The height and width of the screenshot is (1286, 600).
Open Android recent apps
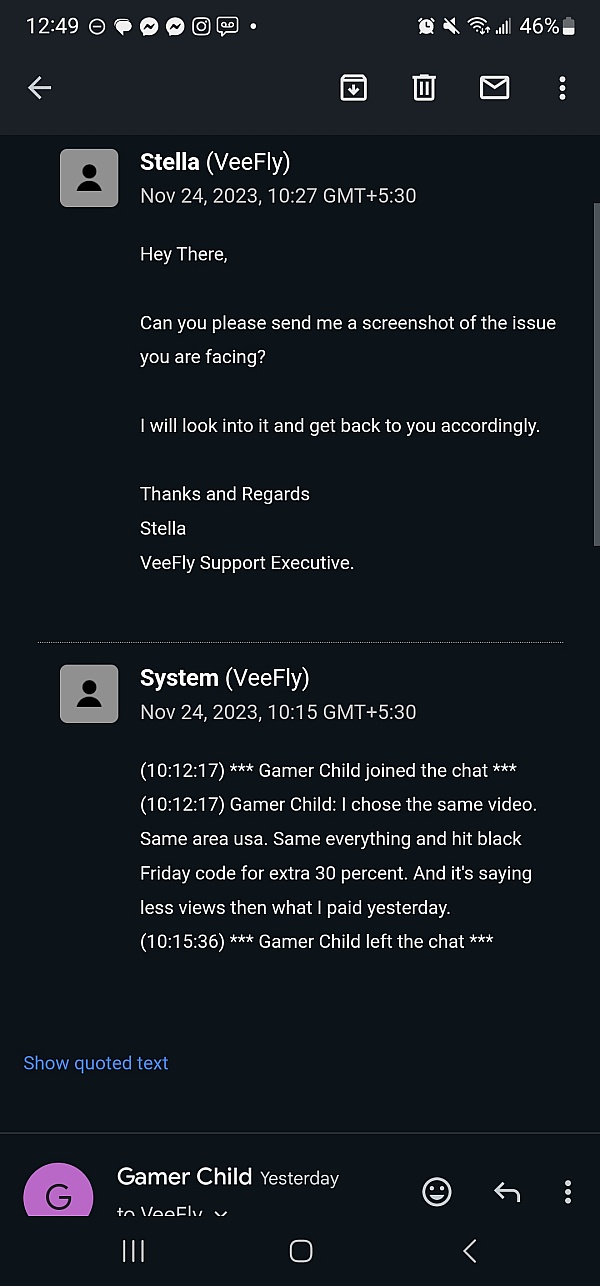point(133,1250)
